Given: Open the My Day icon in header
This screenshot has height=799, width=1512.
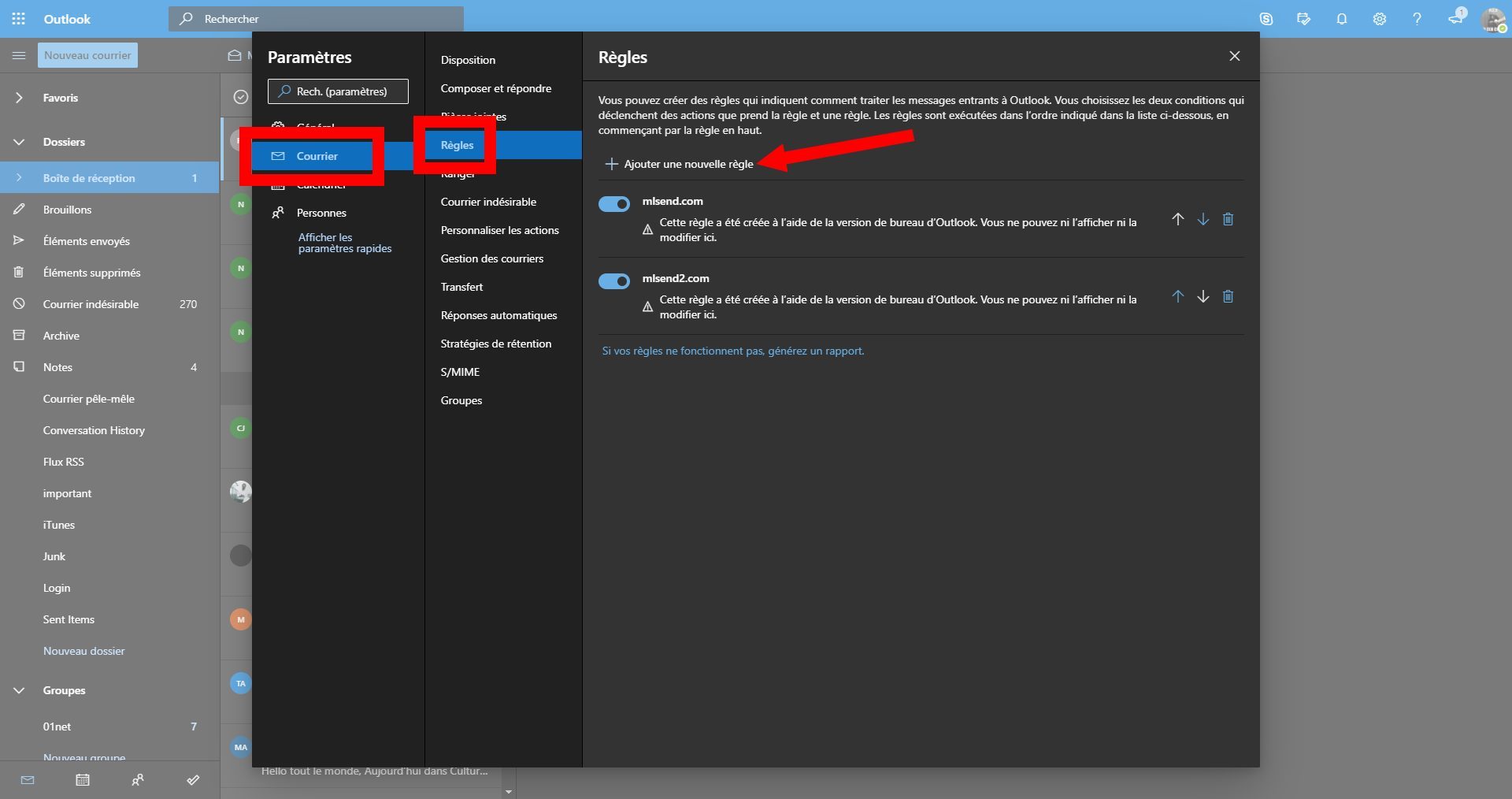Looking at the screenshot, I should [x=1304, y=19].
